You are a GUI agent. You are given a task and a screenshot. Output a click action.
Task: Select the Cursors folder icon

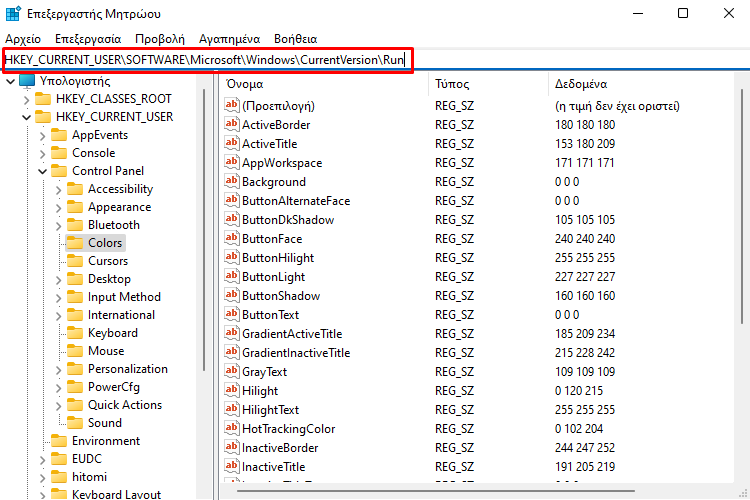(75, 261)
